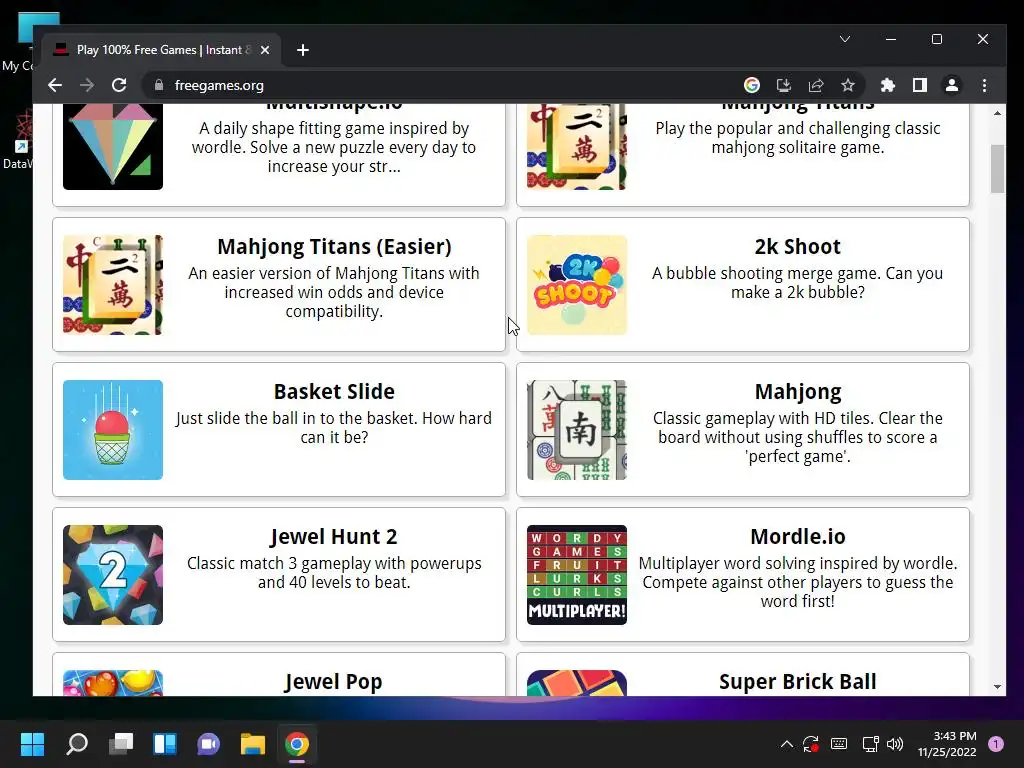Viewport: 1024px width, 768px height.
Task: Toggle the Chrome side panel
Action: [x=920, y=86]
